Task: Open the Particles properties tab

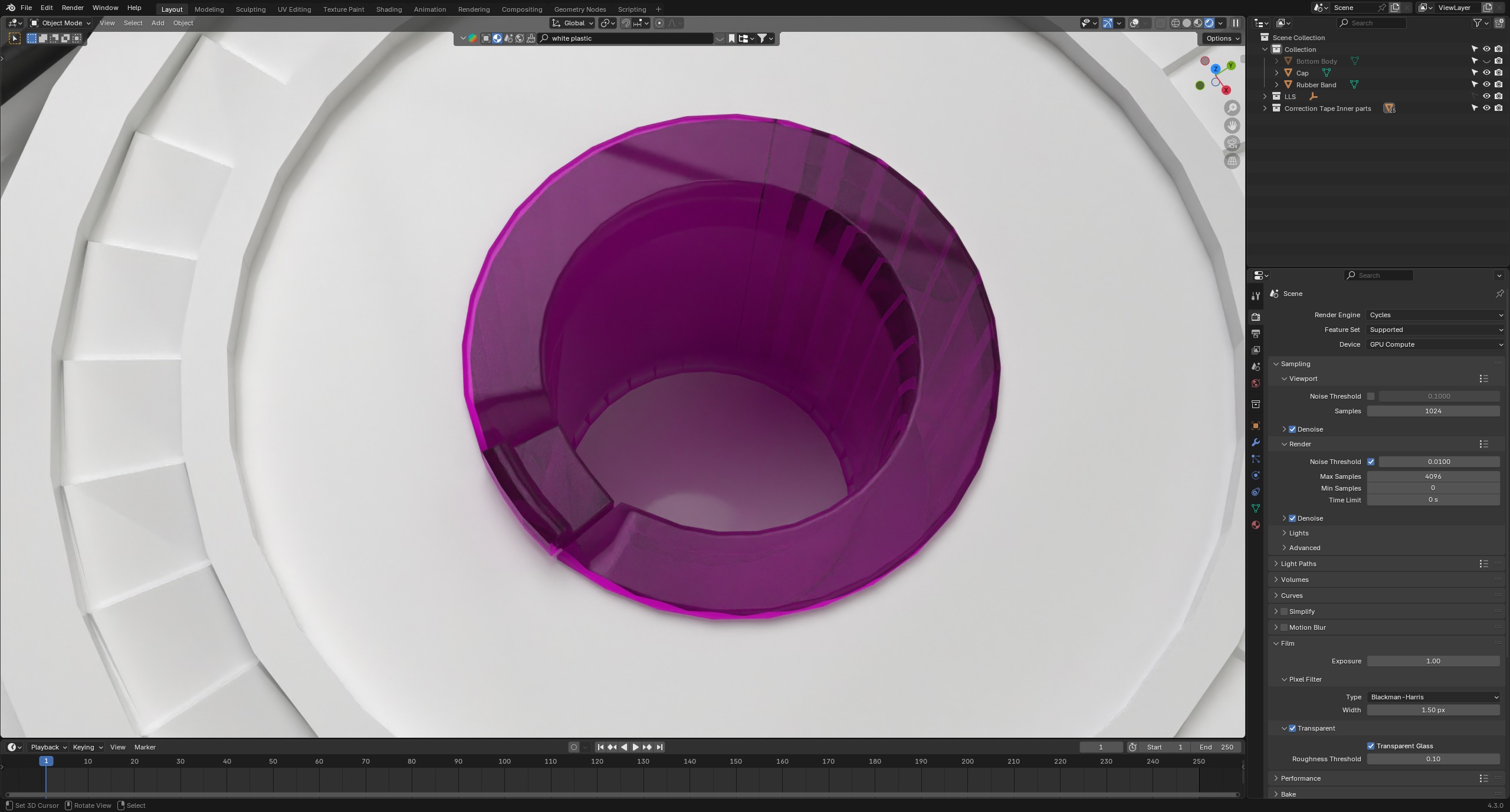Action: pyautogui.click(x=1256, y=459)
